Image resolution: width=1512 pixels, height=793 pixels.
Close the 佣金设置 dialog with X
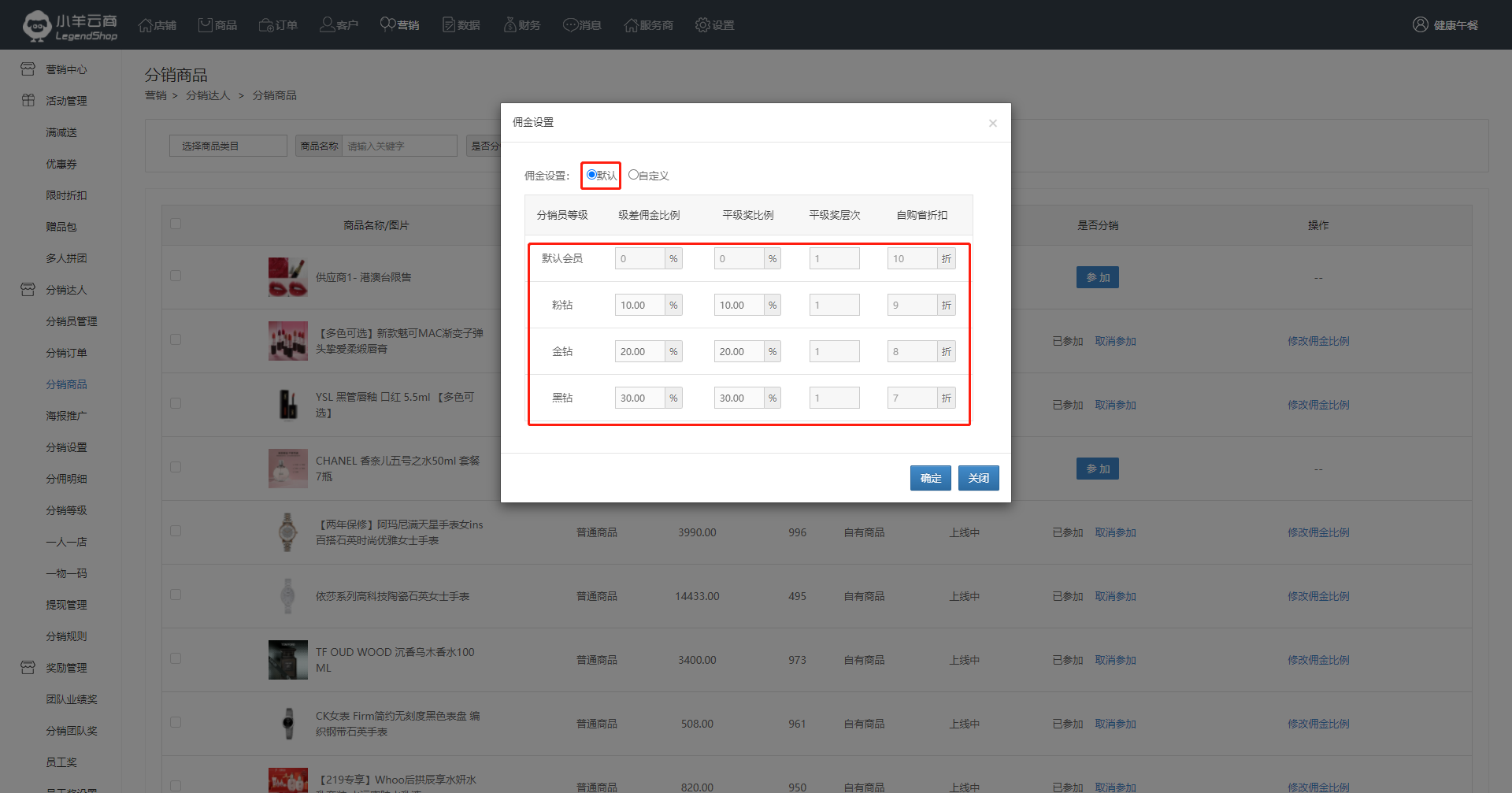coord(992,123)
